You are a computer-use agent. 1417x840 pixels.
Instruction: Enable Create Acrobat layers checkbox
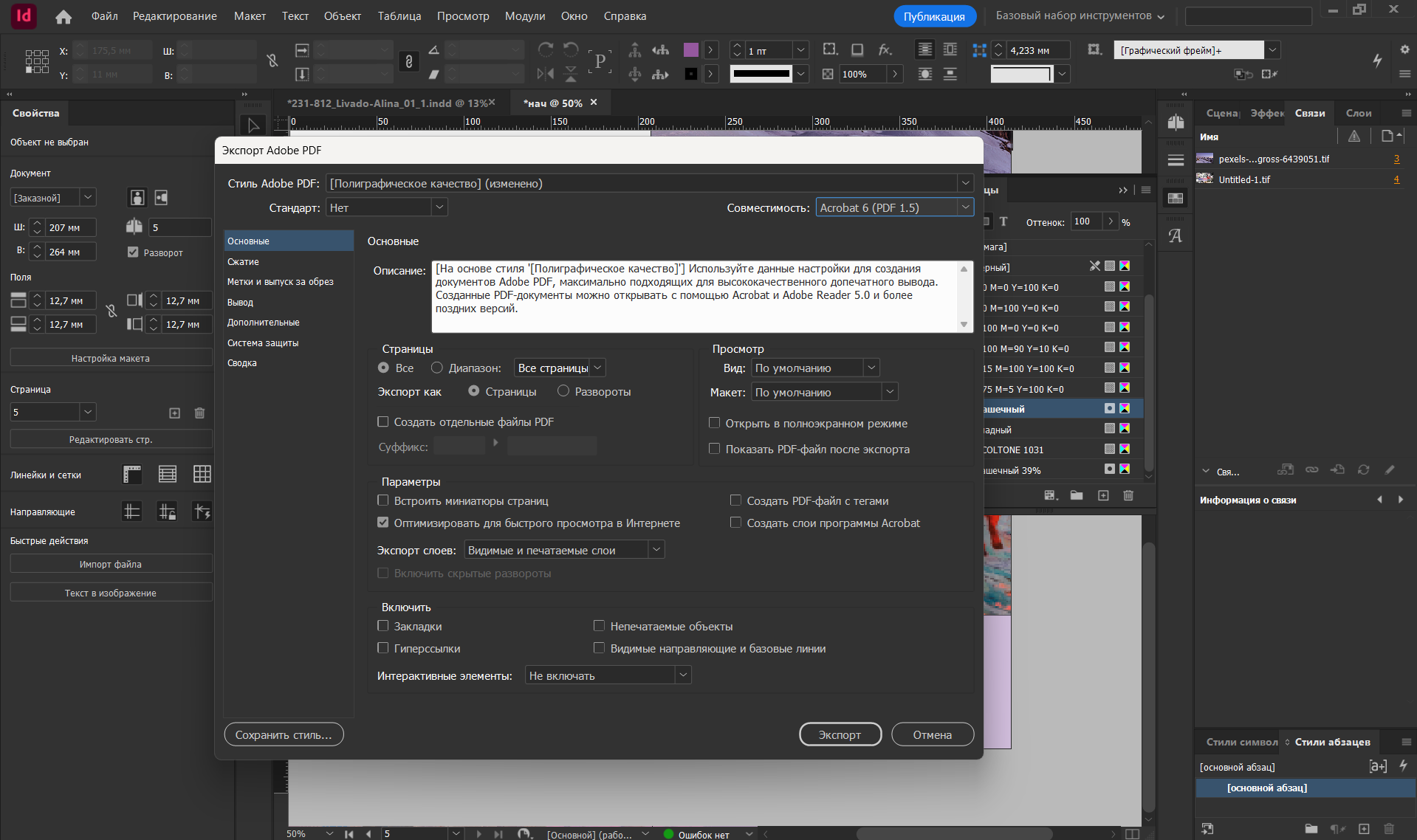[x=735, y=523]
